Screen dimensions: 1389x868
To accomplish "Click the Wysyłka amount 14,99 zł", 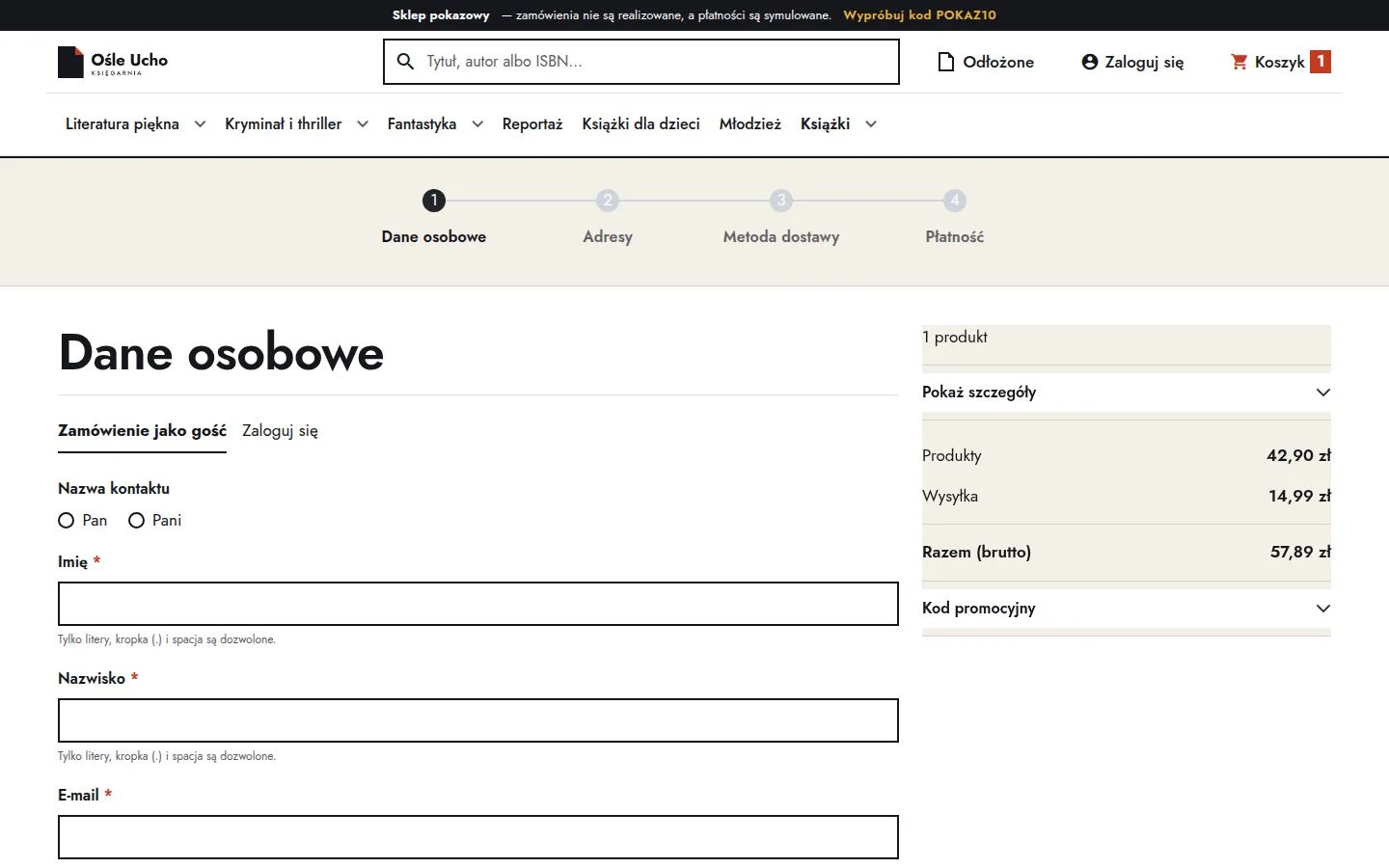I will [1299, 497].
